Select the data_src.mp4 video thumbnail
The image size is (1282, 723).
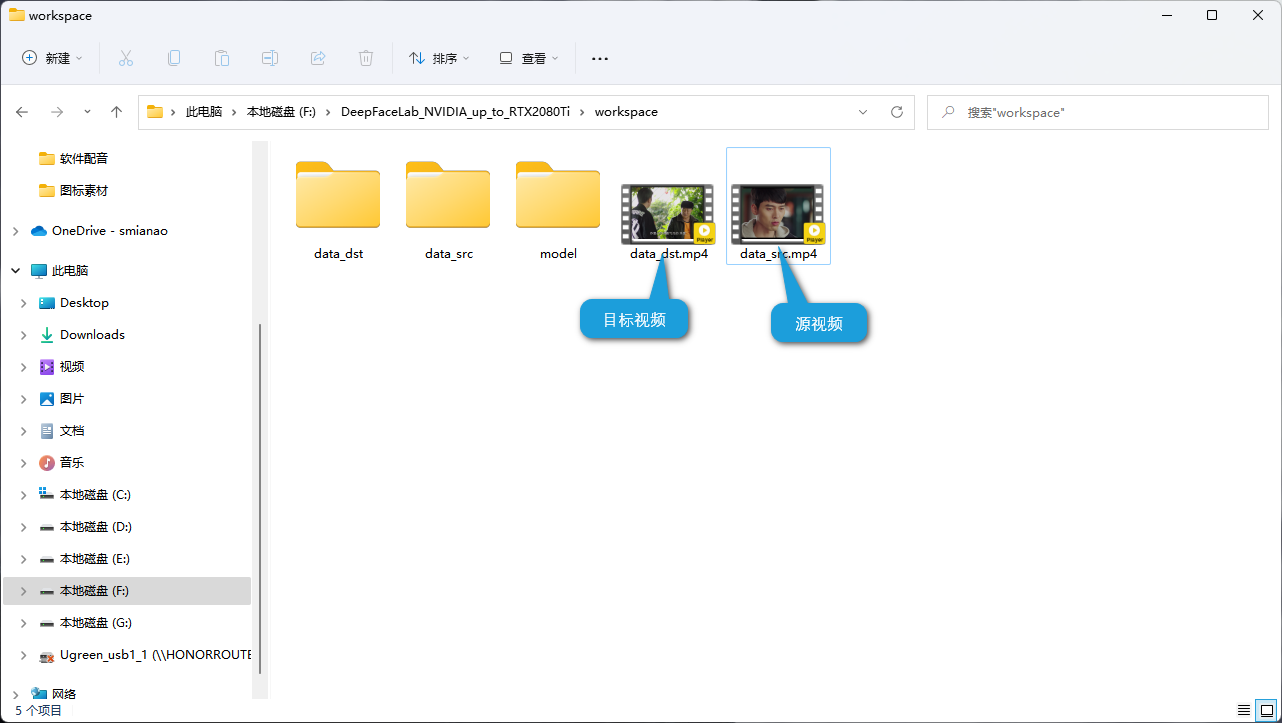tap(778, 214)
